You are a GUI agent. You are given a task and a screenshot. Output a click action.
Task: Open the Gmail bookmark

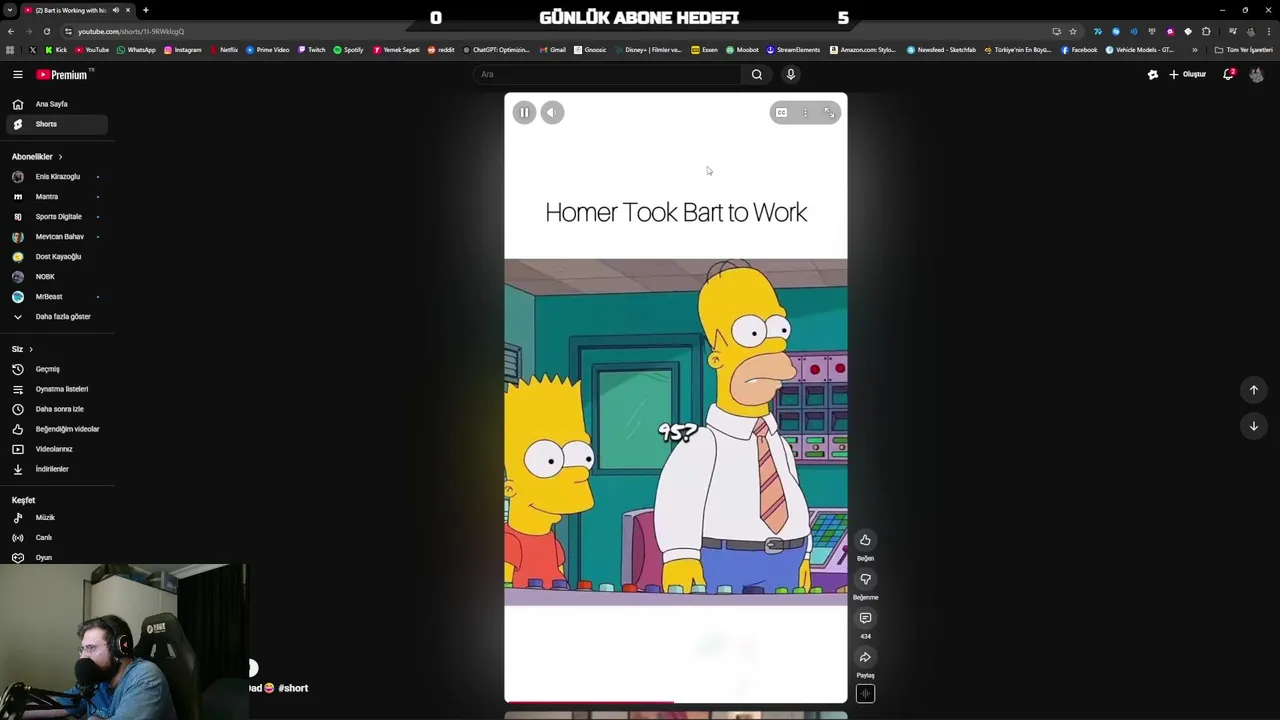[553, 50]
